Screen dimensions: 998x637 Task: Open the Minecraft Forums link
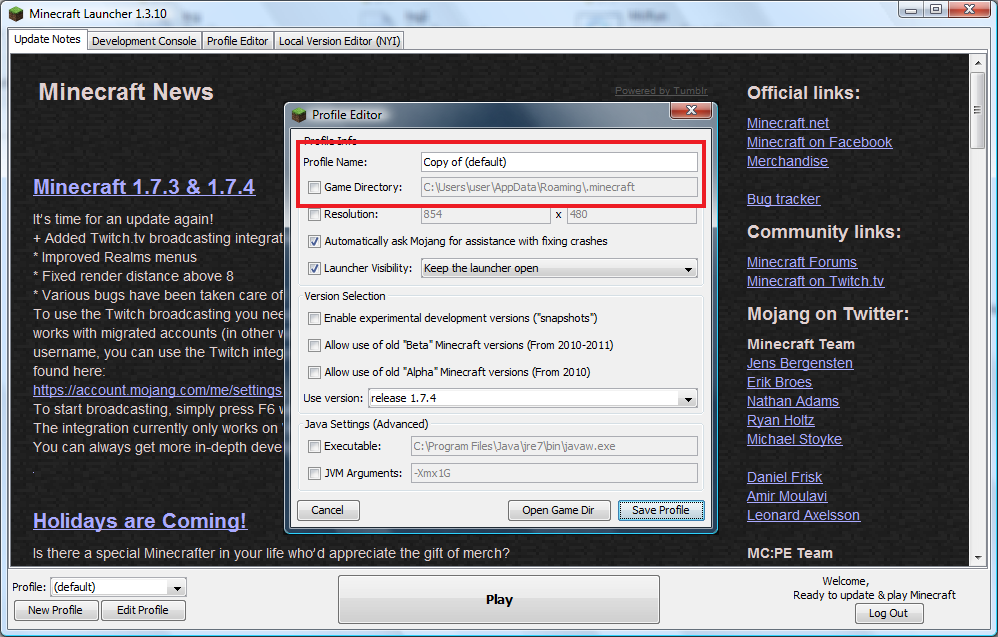[x=802, y=262]
